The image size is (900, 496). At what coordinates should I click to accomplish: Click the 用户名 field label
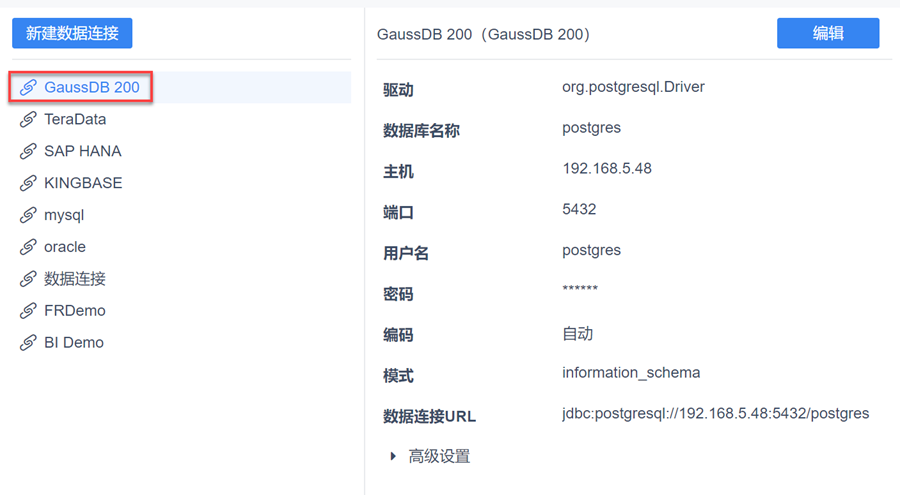click(x=406, y=254)
